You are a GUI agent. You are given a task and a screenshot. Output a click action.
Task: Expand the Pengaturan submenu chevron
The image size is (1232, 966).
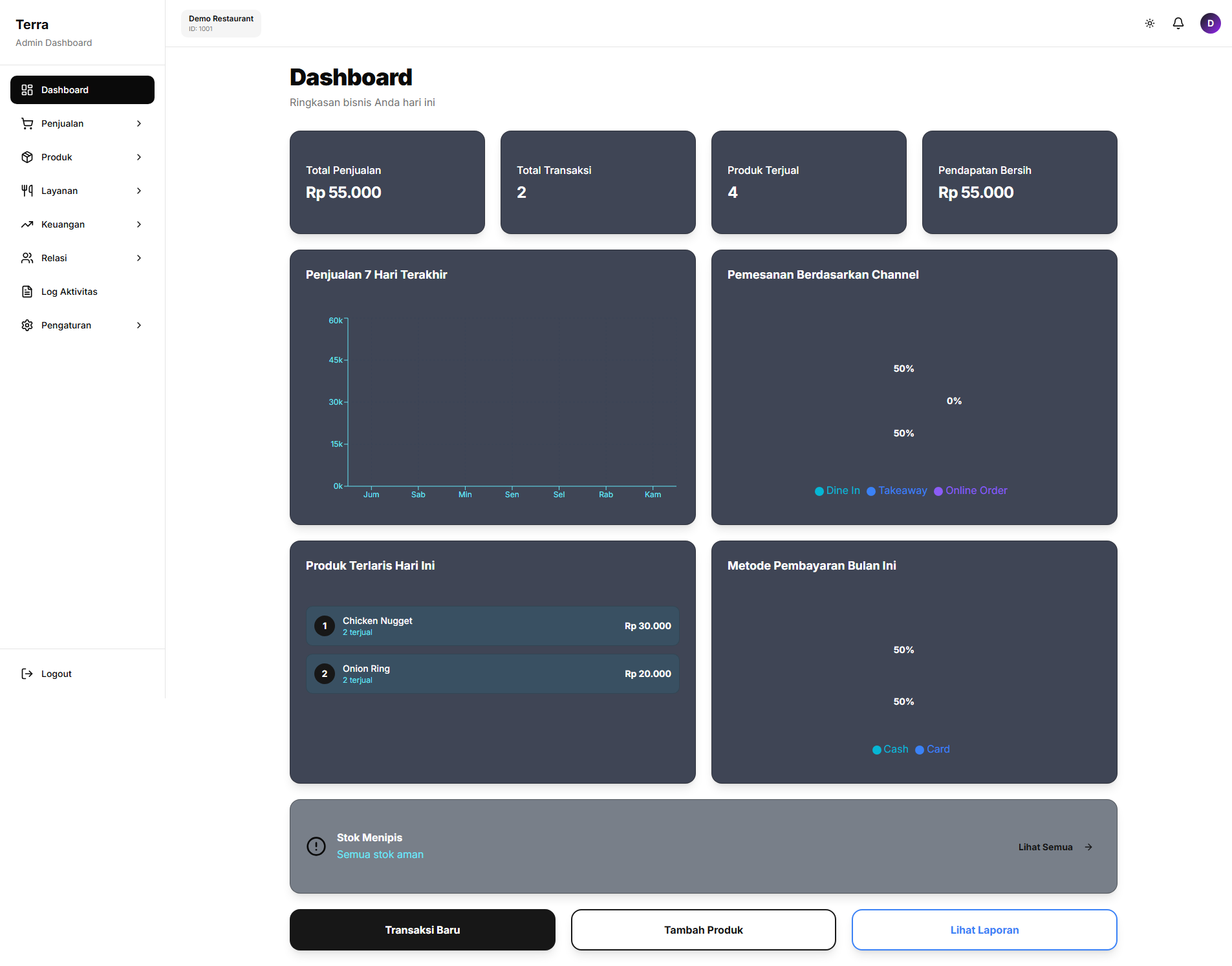point(139,325)
